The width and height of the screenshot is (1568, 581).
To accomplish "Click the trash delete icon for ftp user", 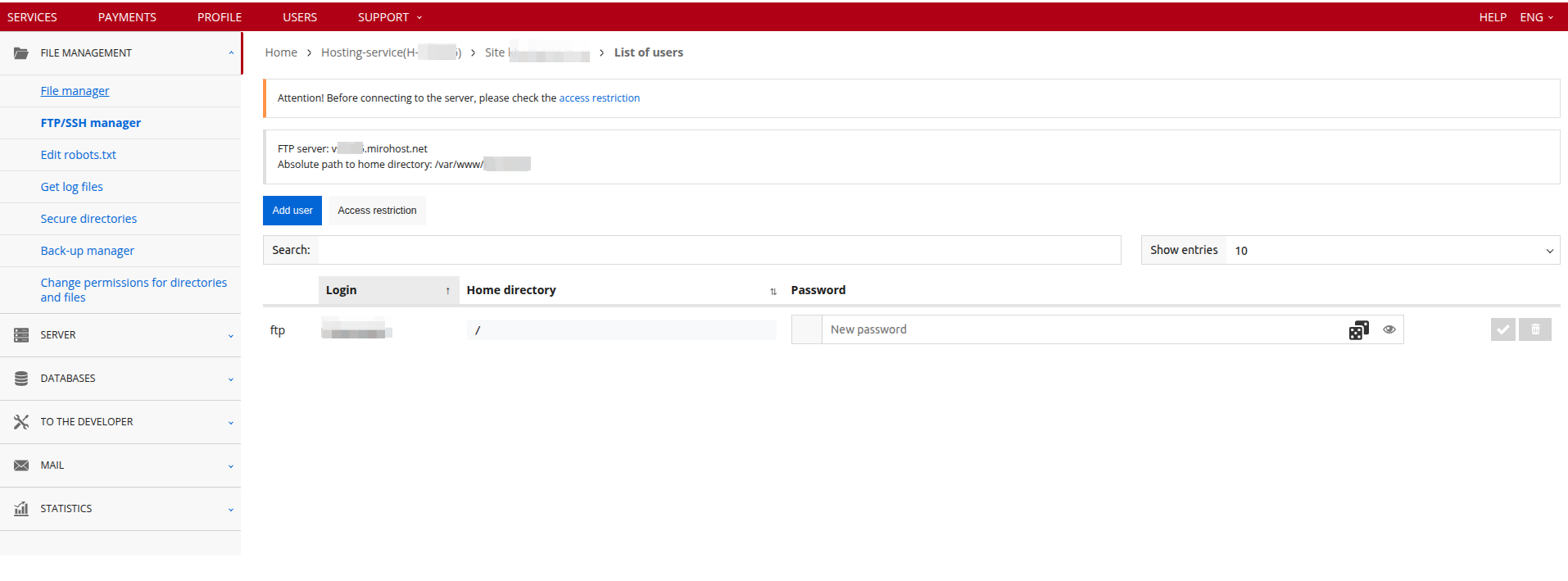I will pyautogui.click(x=1535, y=329).
